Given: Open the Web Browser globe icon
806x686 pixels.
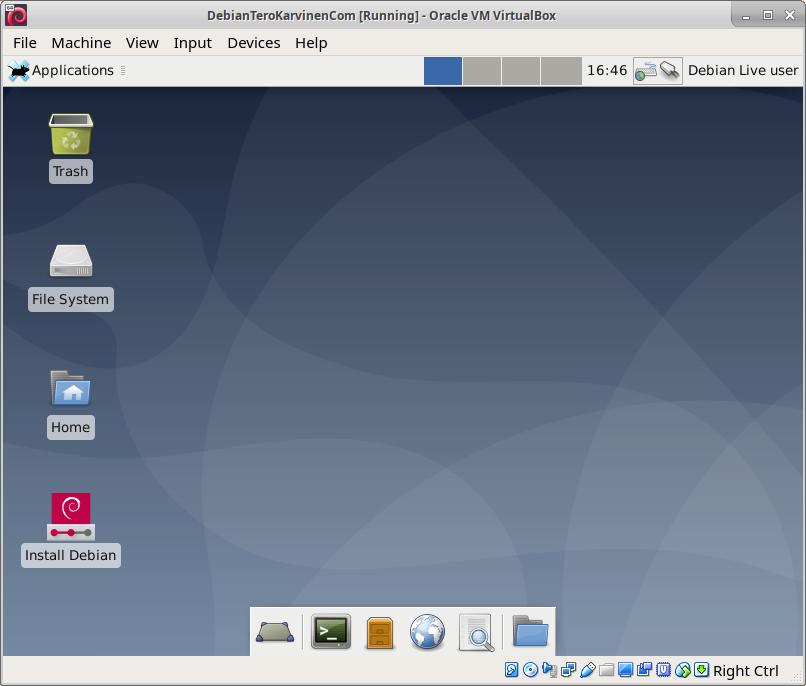Looking at the screenshot, I should (x=427, y=632).
